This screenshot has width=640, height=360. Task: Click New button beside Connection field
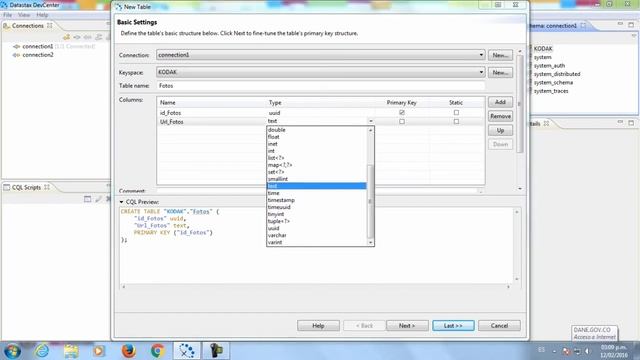500,55
